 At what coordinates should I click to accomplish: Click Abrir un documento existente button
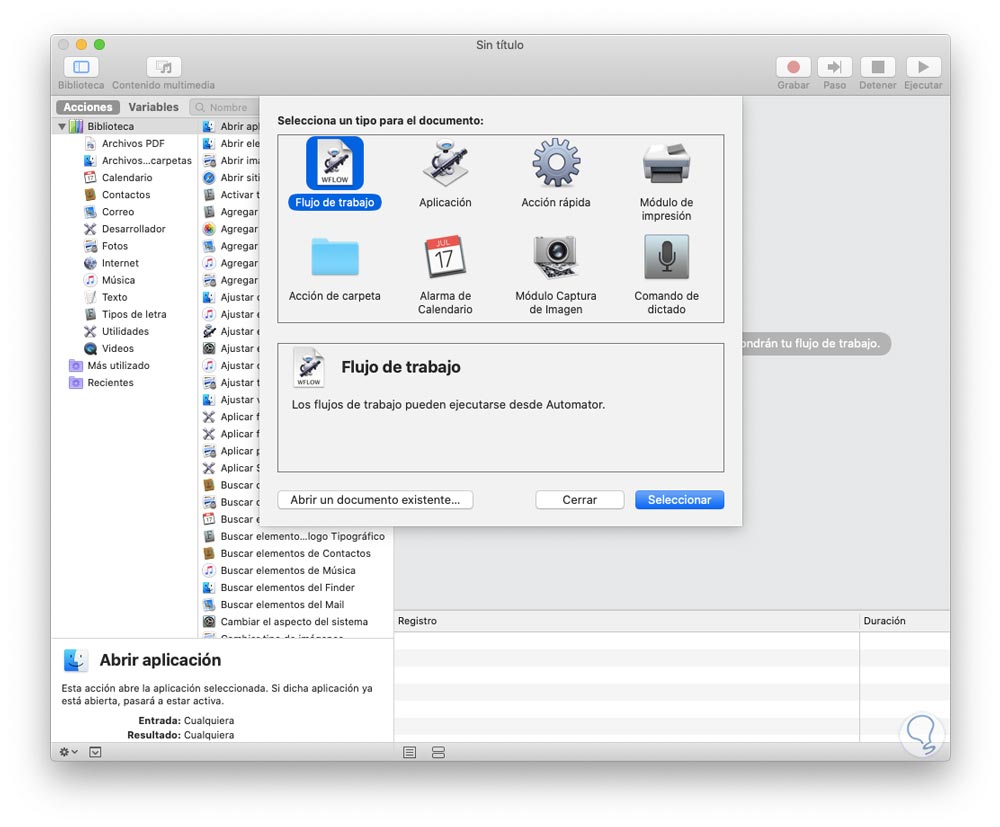click(375, 500)
